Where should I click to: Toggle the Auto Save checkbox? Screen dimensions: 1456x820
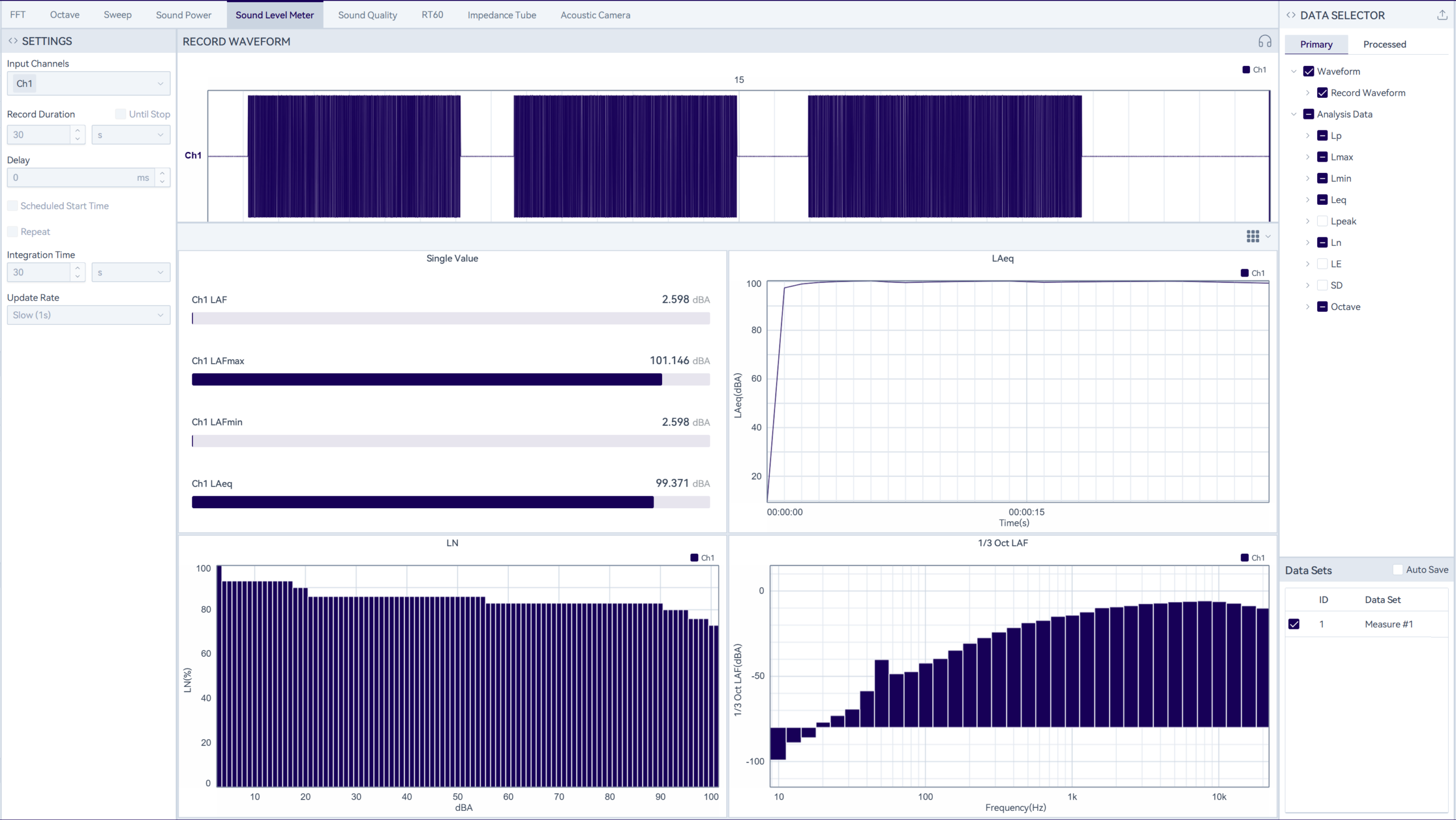click(x=1397, y=570)
